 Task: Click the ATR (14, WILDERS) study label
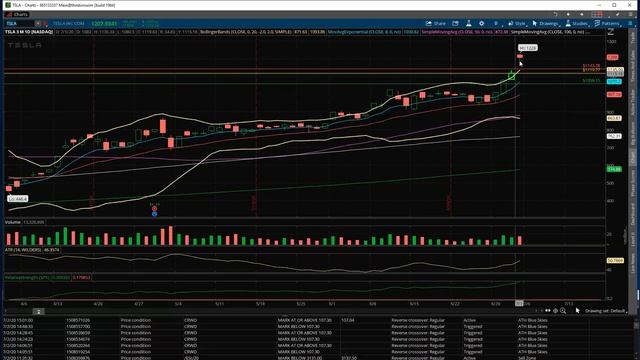23,250
